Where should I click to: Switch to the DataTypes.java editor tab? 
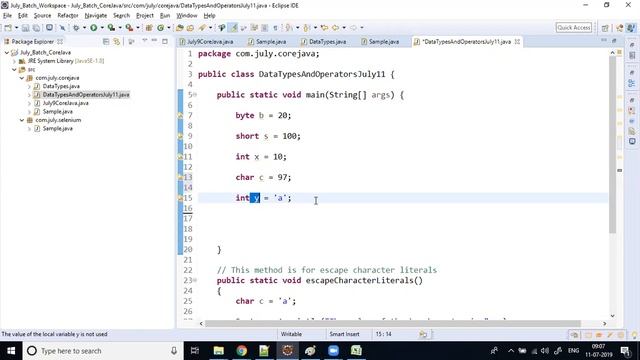tap(323, 42)
